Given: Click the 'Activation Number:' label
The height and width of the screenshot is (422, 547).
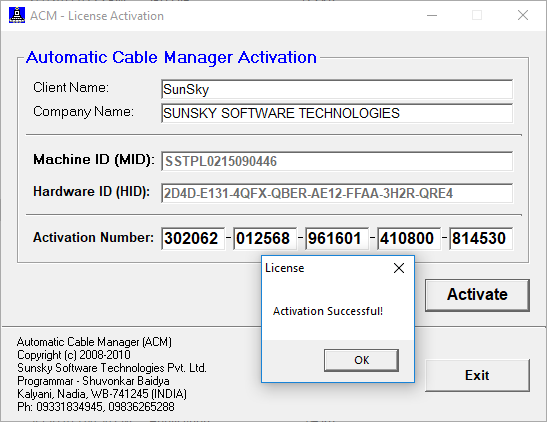Looking at the screenshot, I should pos(93,238).
